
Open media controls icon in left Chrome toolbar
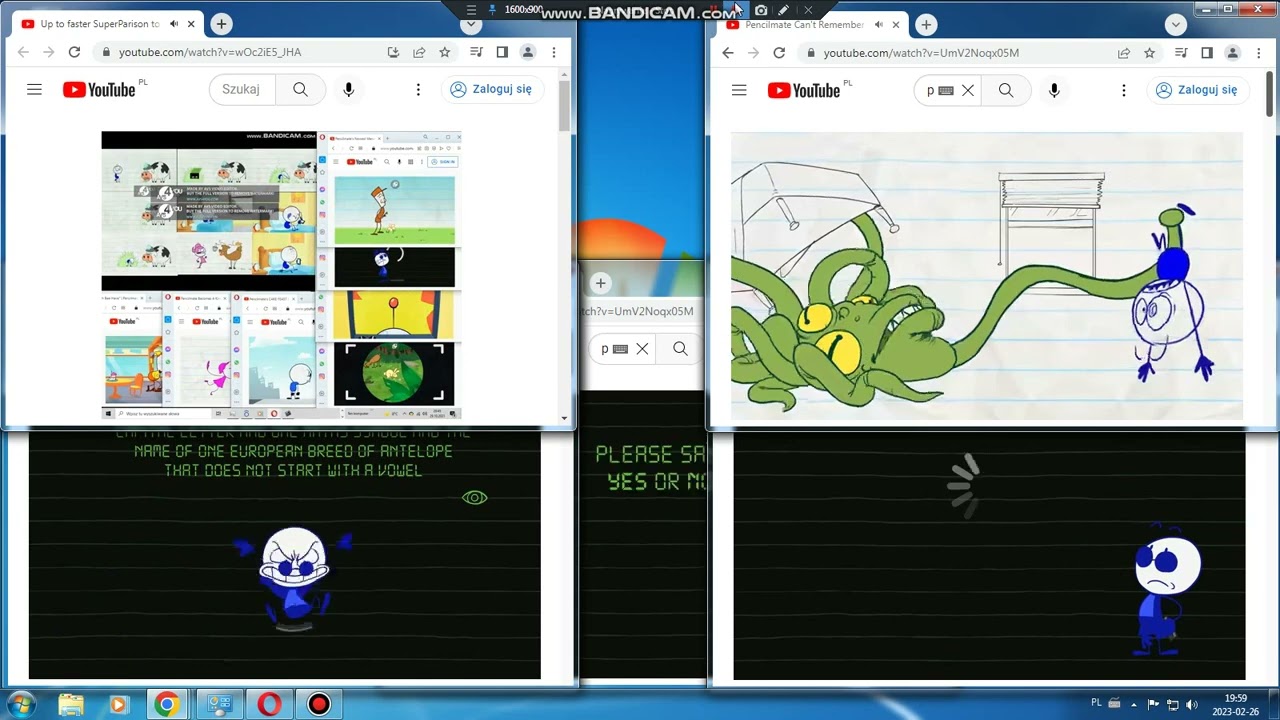click(476, 52)
